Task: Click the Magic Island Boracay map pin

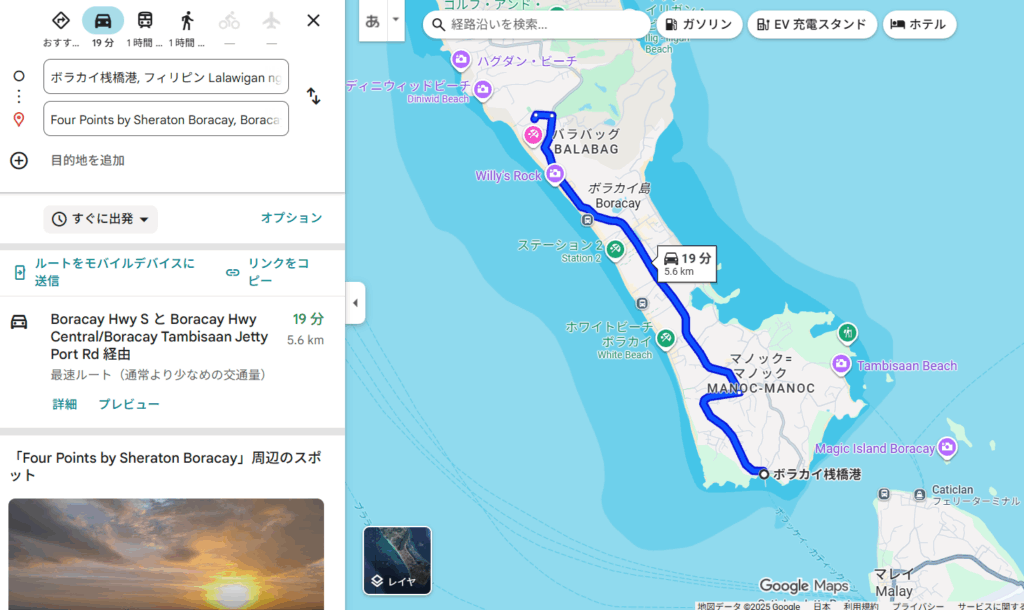Action: pyautogui.click(x=947, y=448)
